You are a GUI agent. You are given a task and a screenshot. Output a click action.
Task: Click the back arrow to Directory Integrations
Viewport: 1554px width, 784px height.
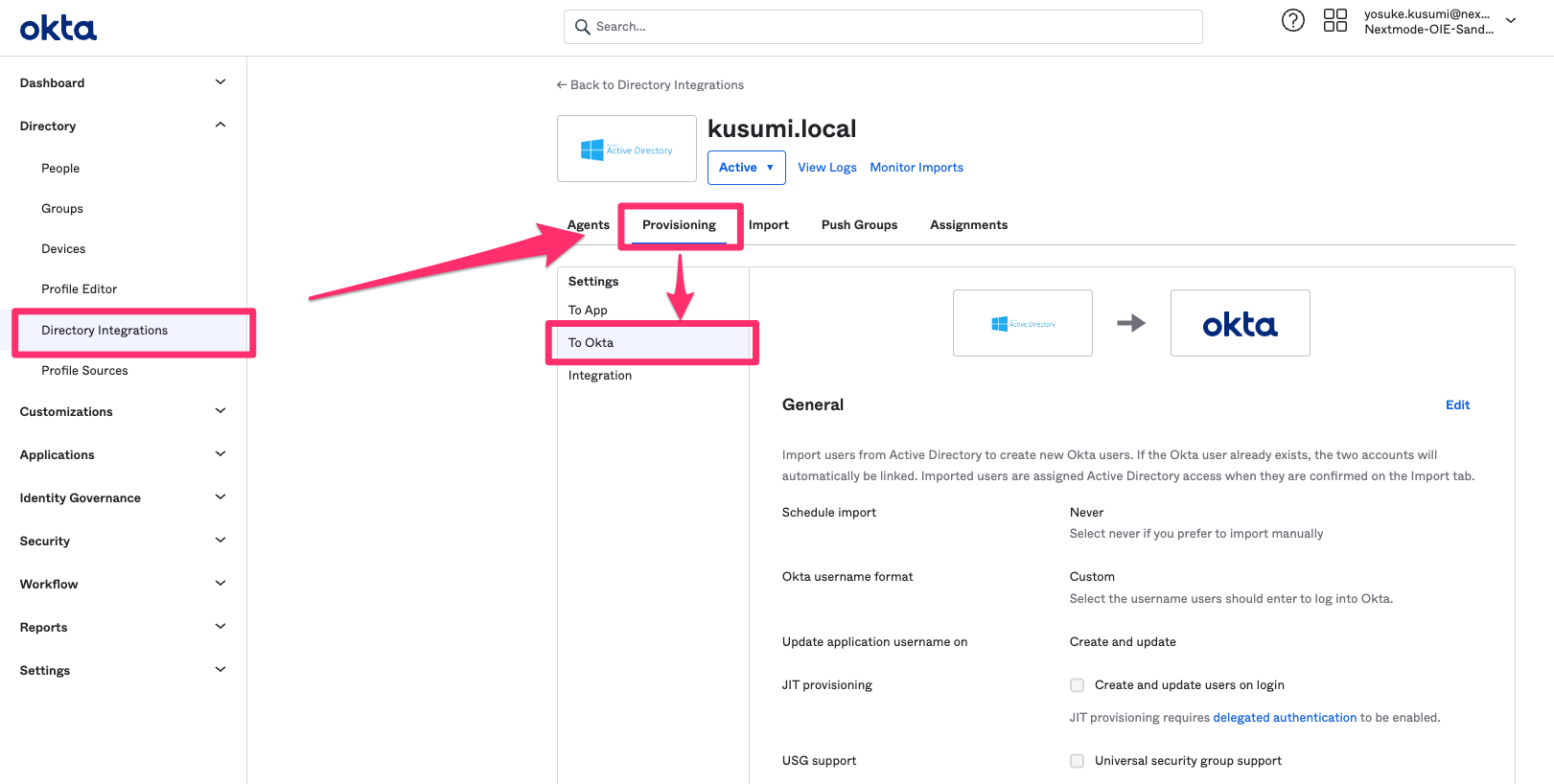(x=562, y=85)
